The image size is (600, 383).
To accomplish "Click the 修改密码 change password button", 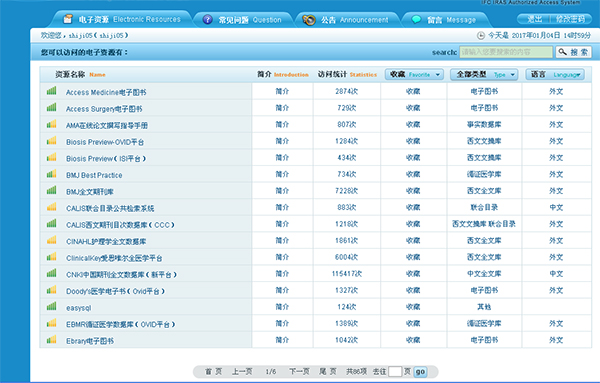I will [x=571, y=19].
